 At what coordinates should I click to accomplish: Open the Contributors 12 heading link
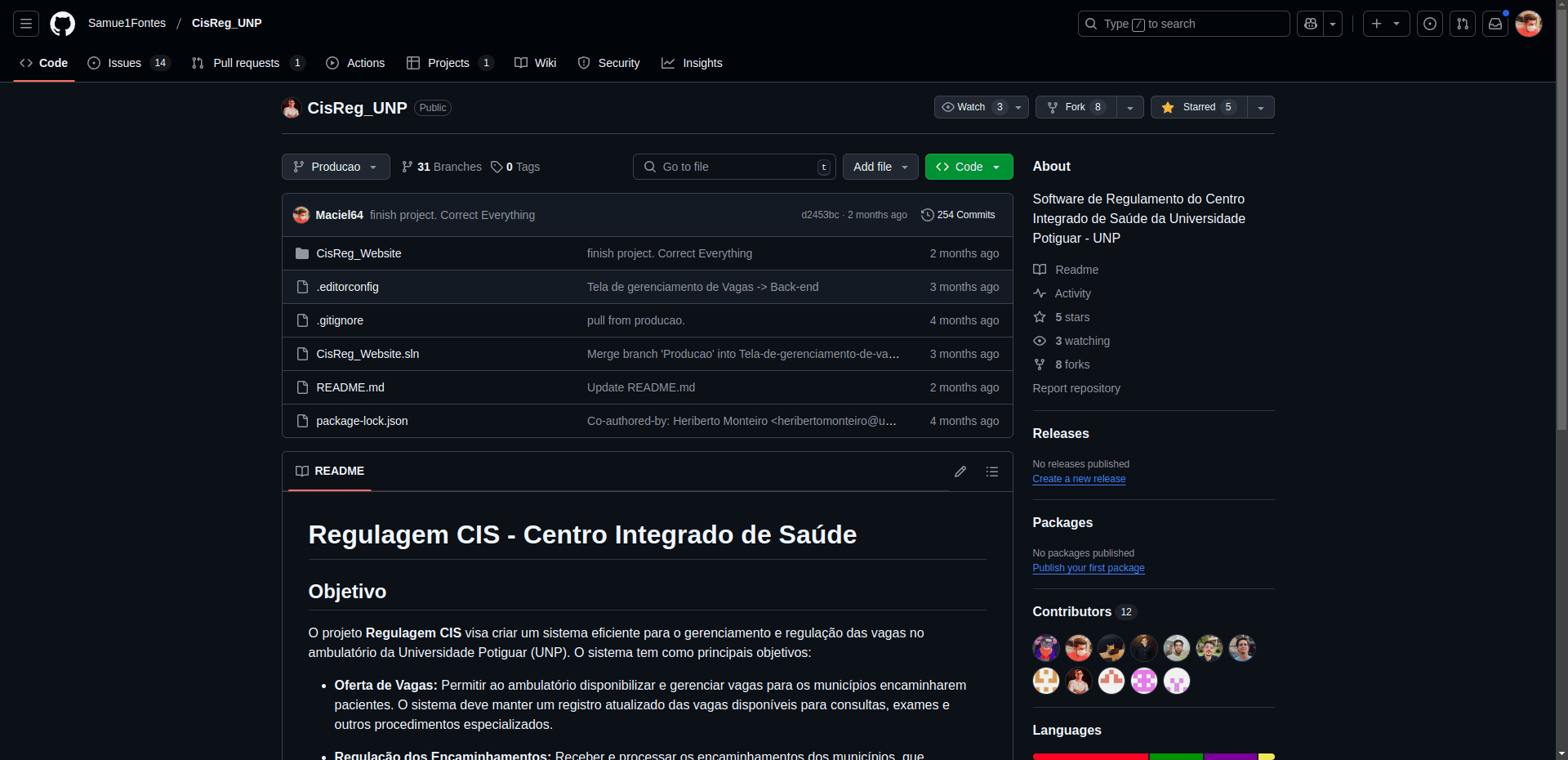pyautogui.click(x=1084, y=612)
